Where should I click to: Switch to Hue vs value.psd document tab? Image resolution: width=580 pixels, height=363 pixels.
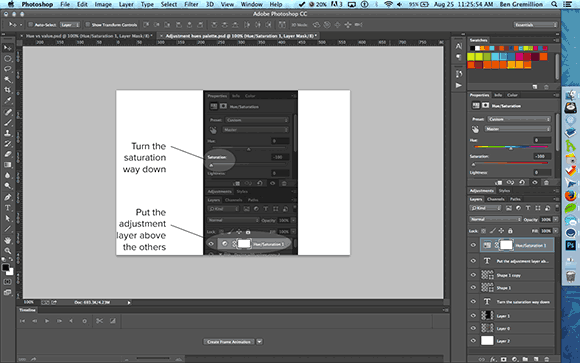click(88, 36)
